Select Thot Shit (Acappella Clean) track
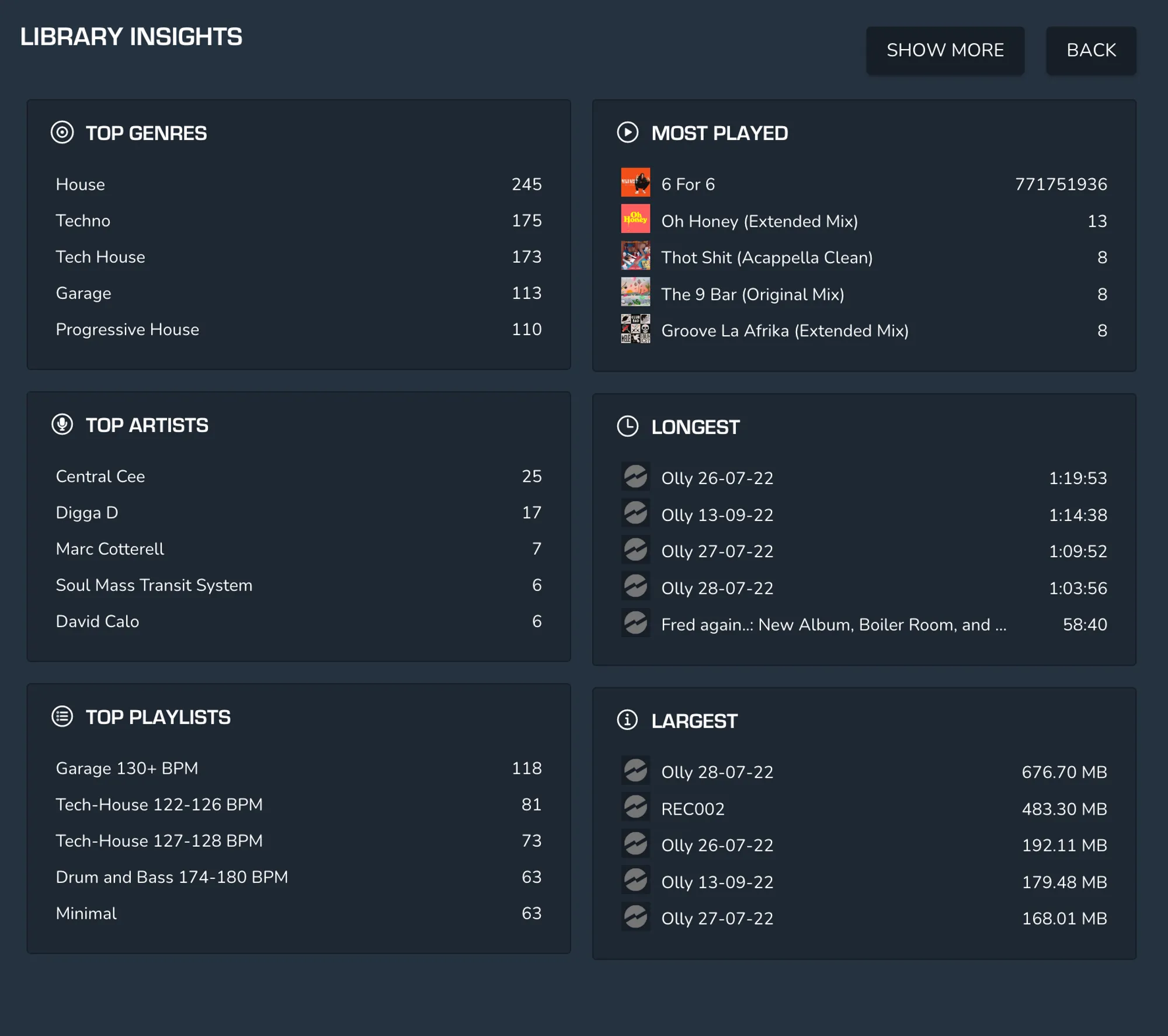The image size is (1168, 1036). 766,258
